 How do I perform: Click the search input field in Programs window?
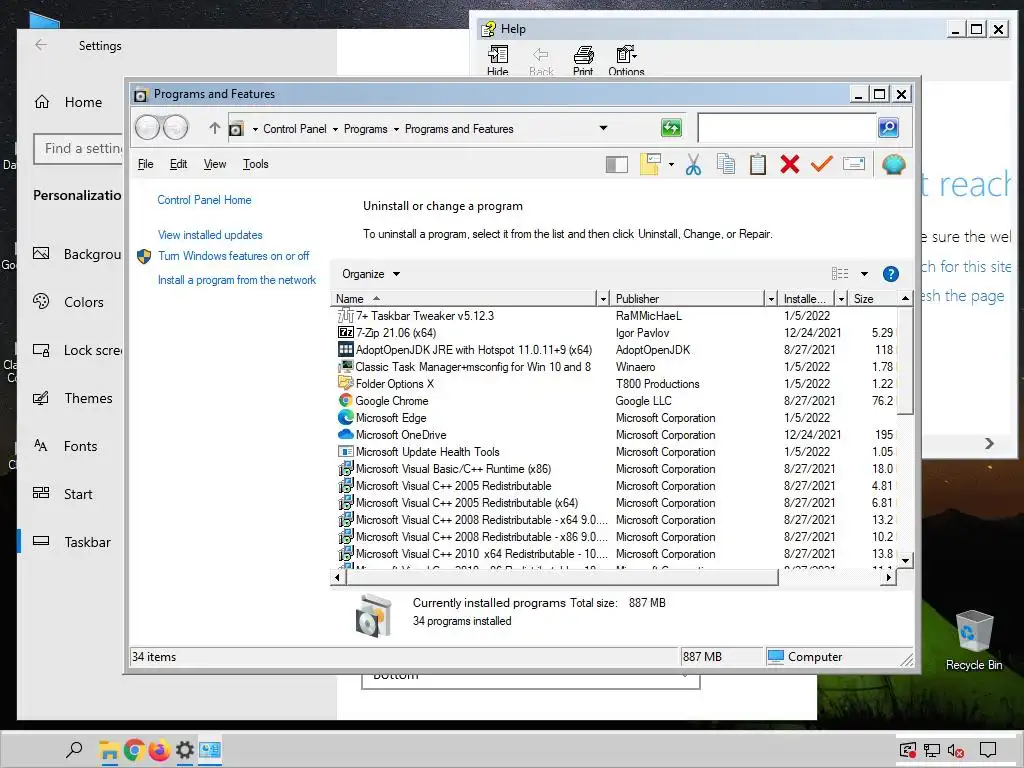pyautogui.click(x=787, y=127)
